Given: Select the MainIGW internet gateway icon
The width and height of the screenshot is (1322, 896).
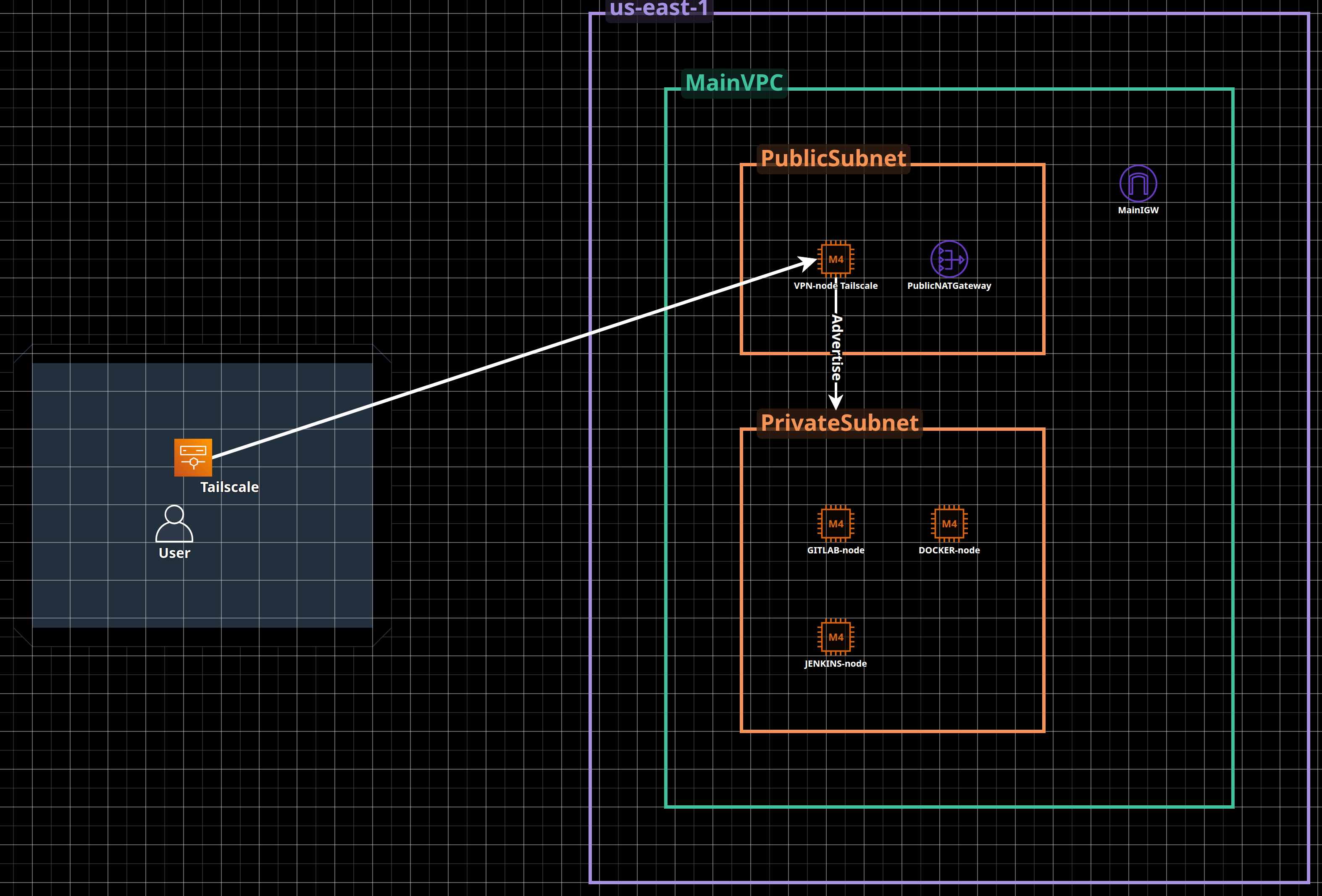Looking at the screenshot, I should click(x=1138, y=183).
